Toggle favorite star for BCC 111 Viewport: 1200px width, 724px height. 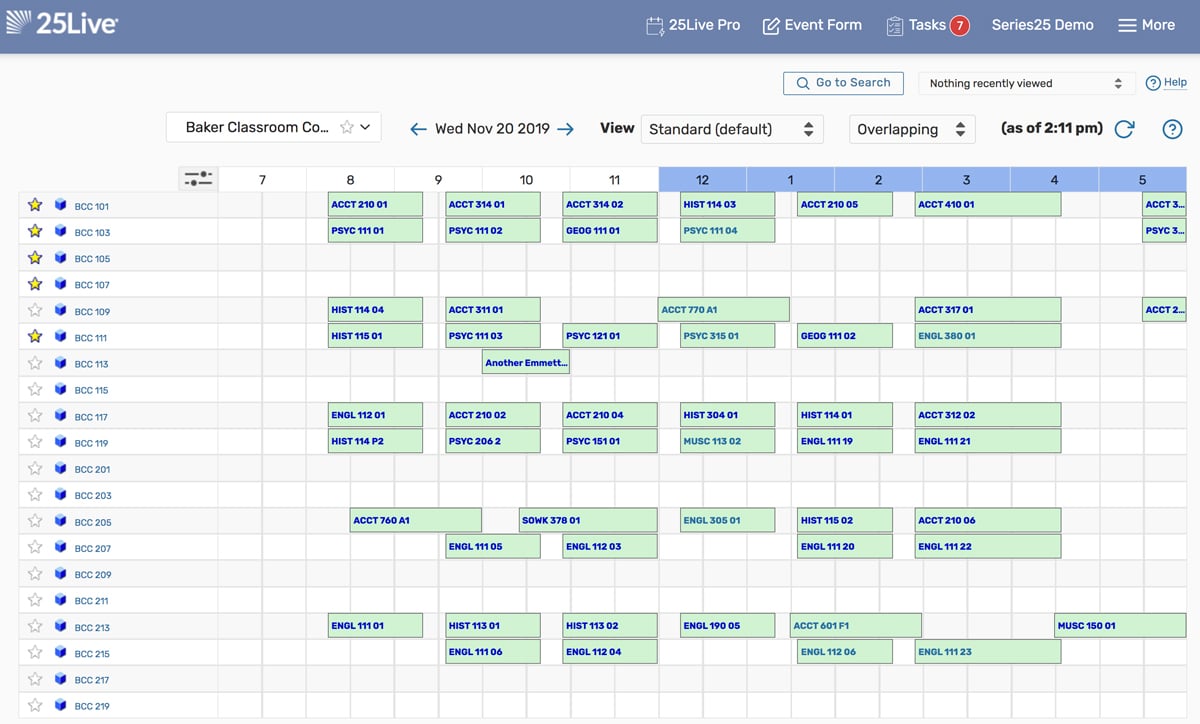[x=35, y=337]
